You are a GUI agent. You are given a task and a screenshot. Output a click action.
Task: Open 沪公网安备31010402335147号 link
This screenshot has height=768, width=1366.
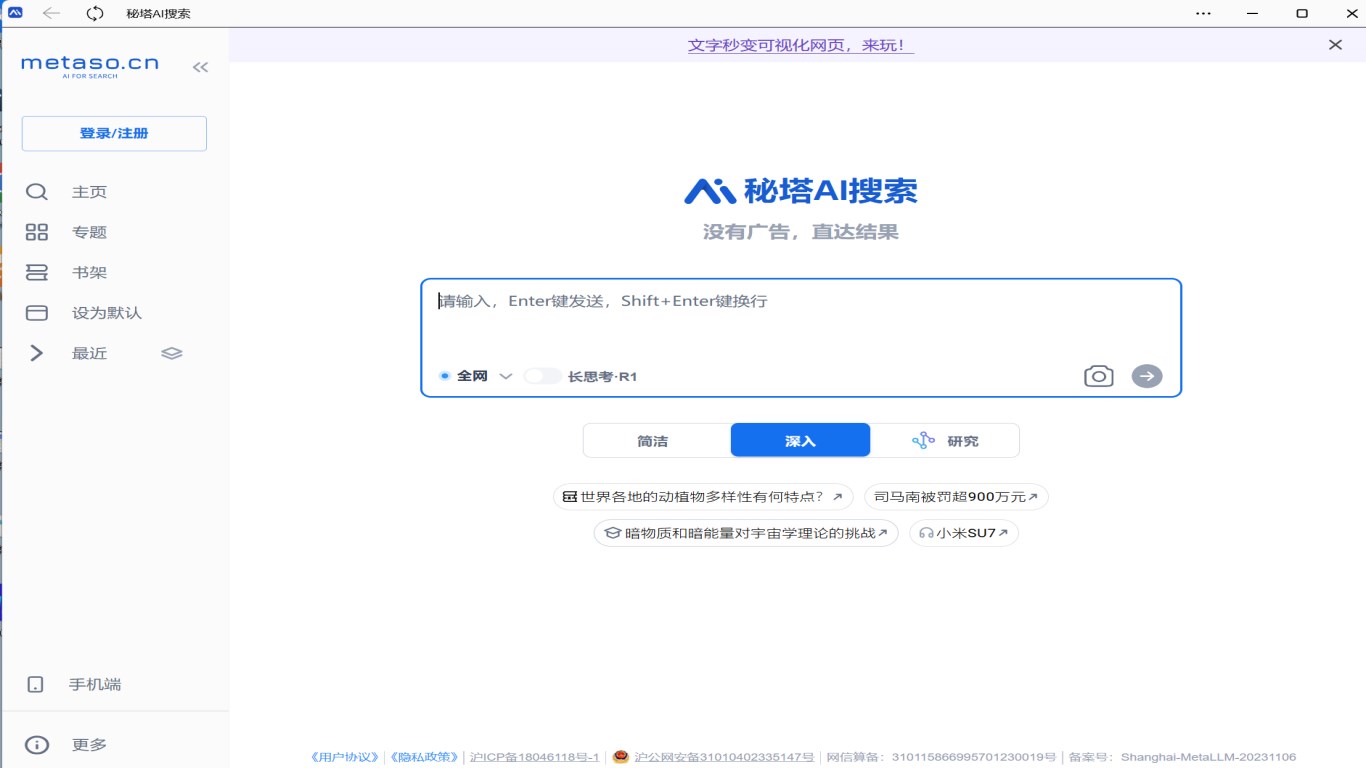pos(724,757)
